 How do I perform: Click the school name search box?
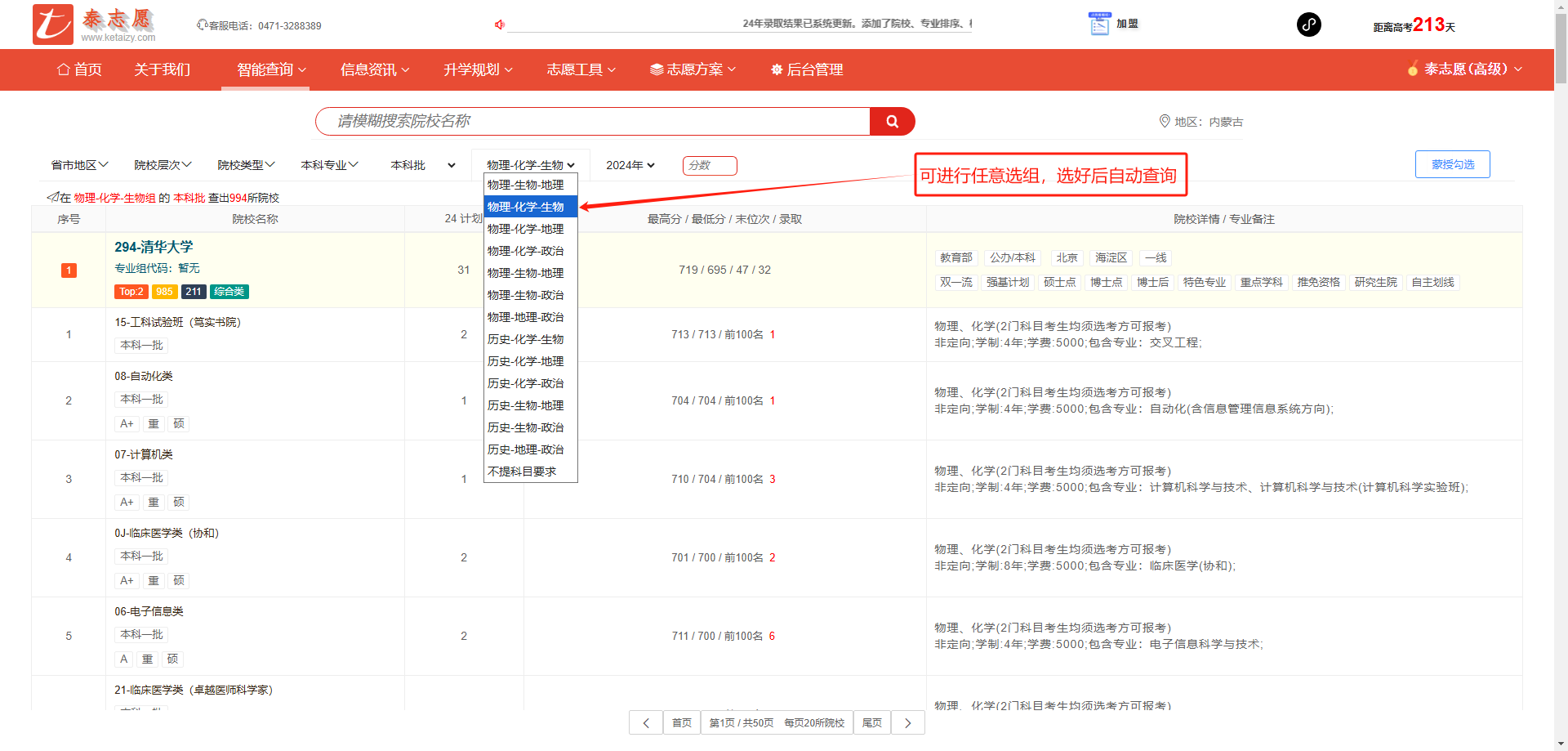[592, 122]
